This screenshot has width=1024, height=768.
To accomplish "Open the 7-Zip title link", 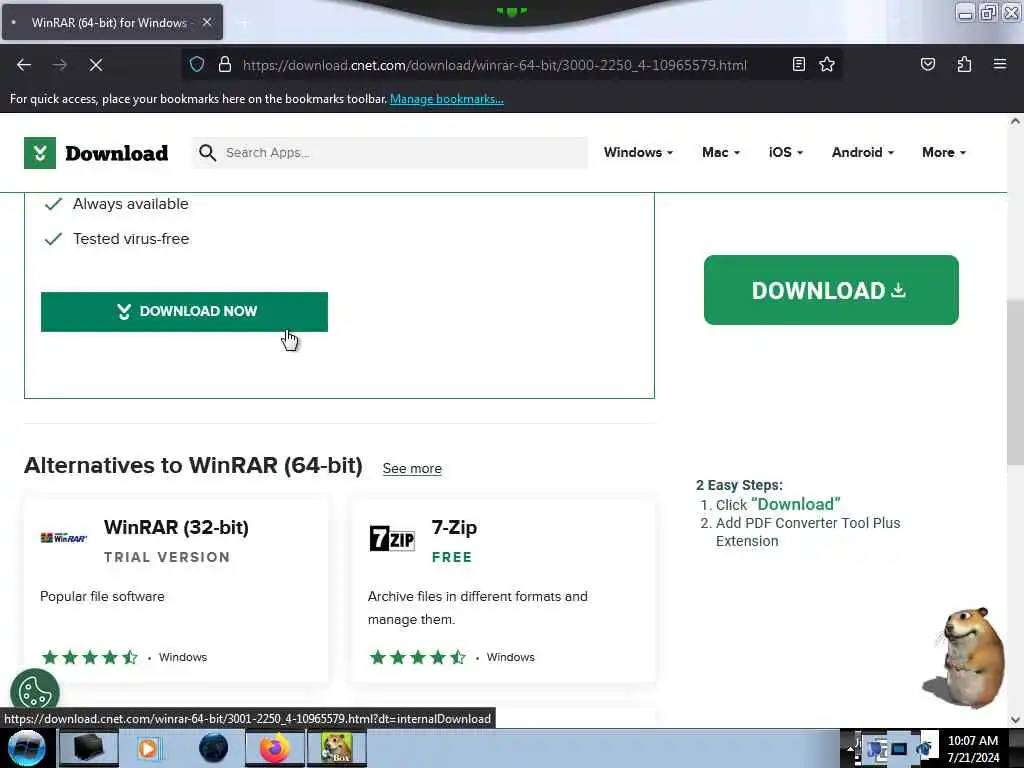I will [455, 527].
